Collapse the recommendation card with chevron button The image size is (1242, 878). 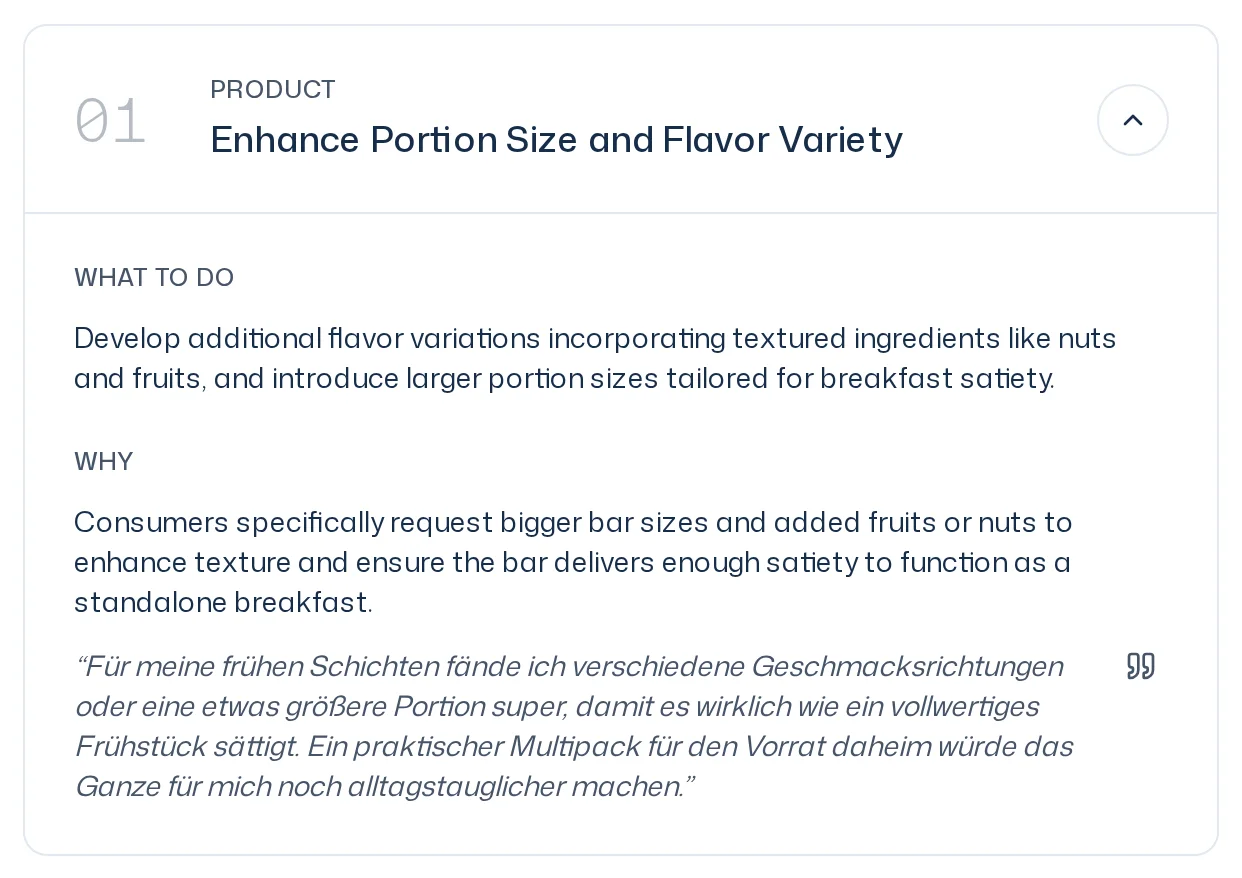click(x=1132, y=120)
